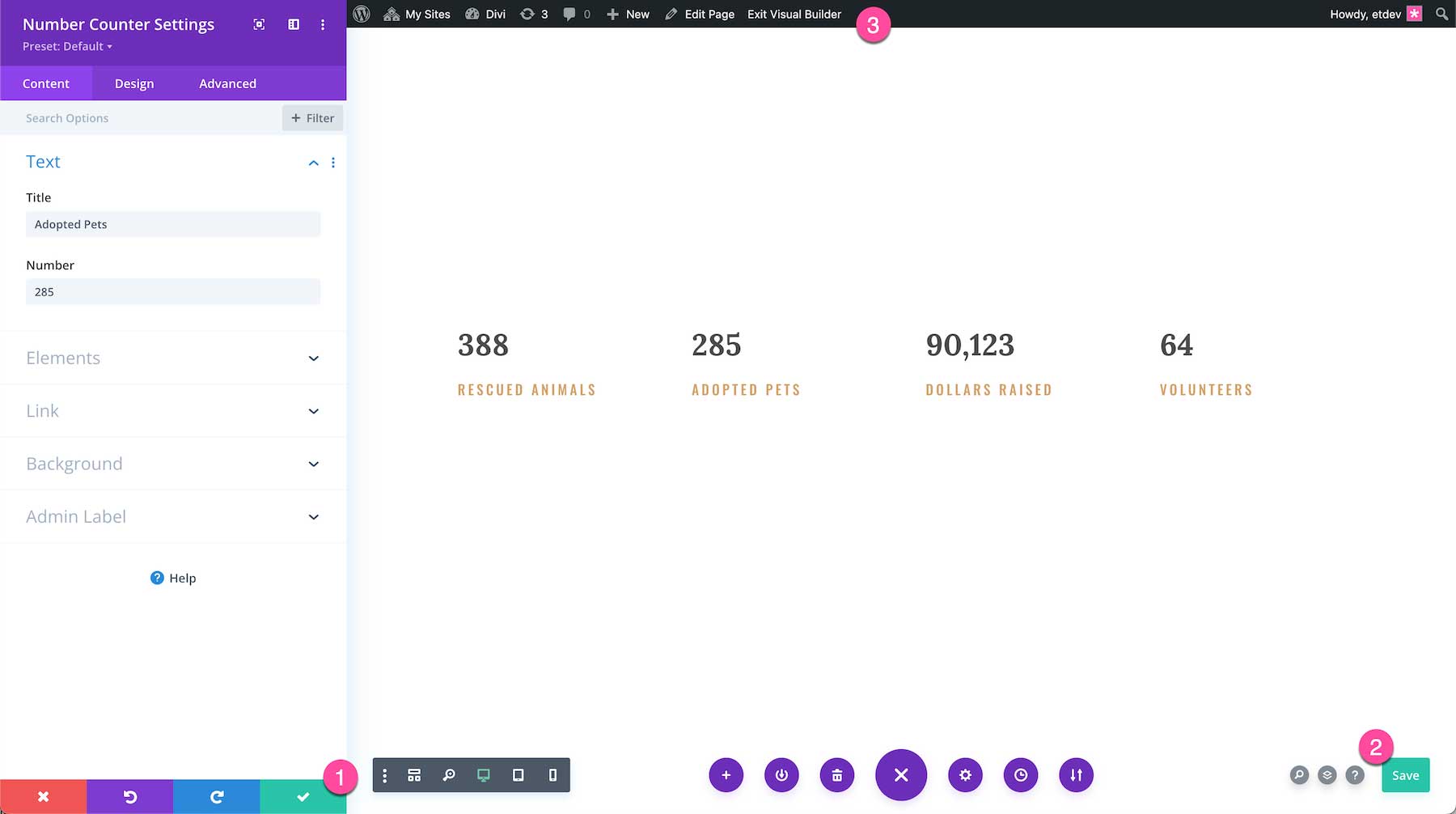Open the settings panel three-dot menu
1456x814 pixels.
[323, 24]
